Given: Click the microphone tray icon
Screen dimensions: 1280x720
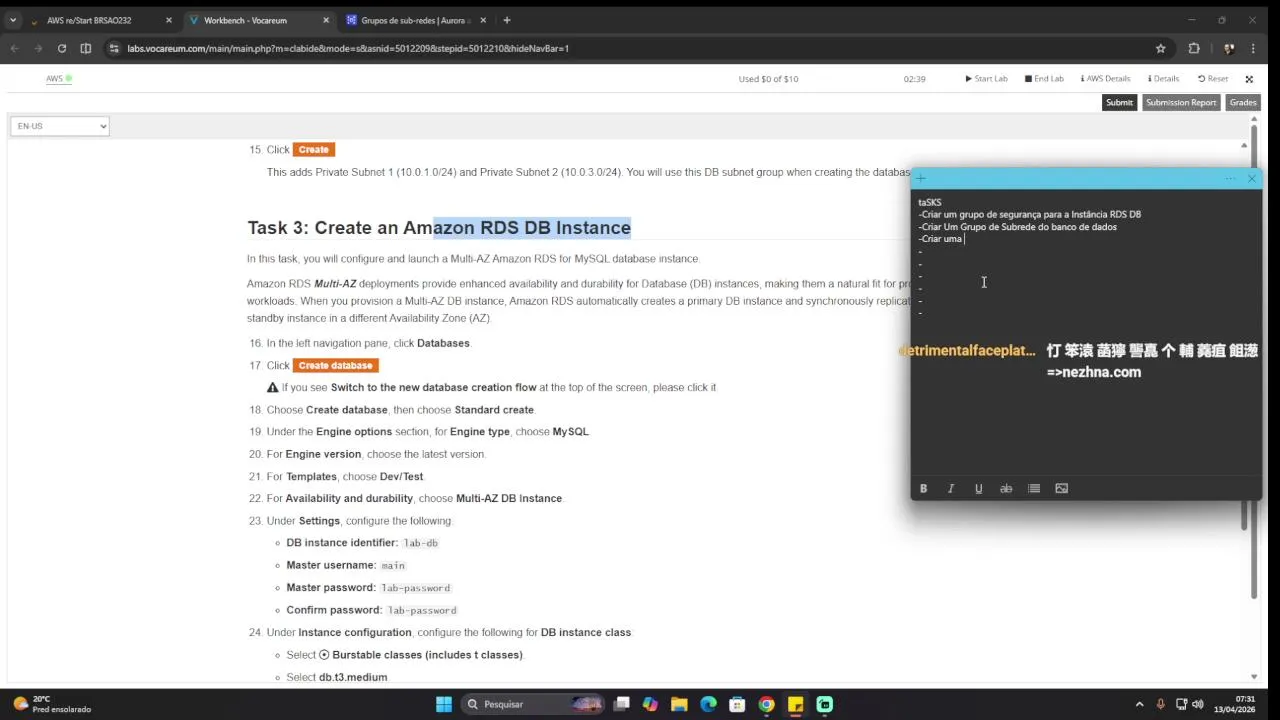Looking at the screenshot, I should point(1161,704).
